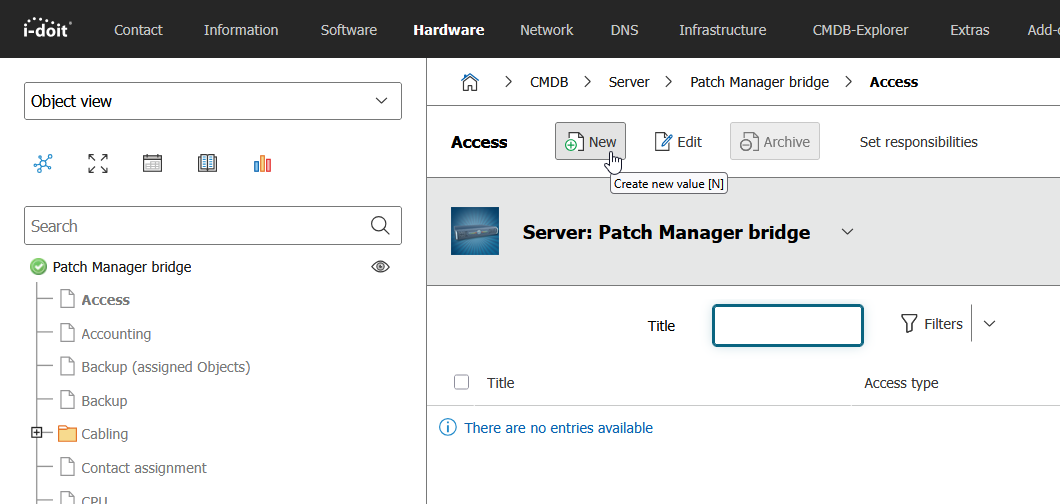Viewport: 1060px width, 504px height.
Task: Open the calendar icon in sidebar
Action: pyautogui.click(x=153, y=163)
